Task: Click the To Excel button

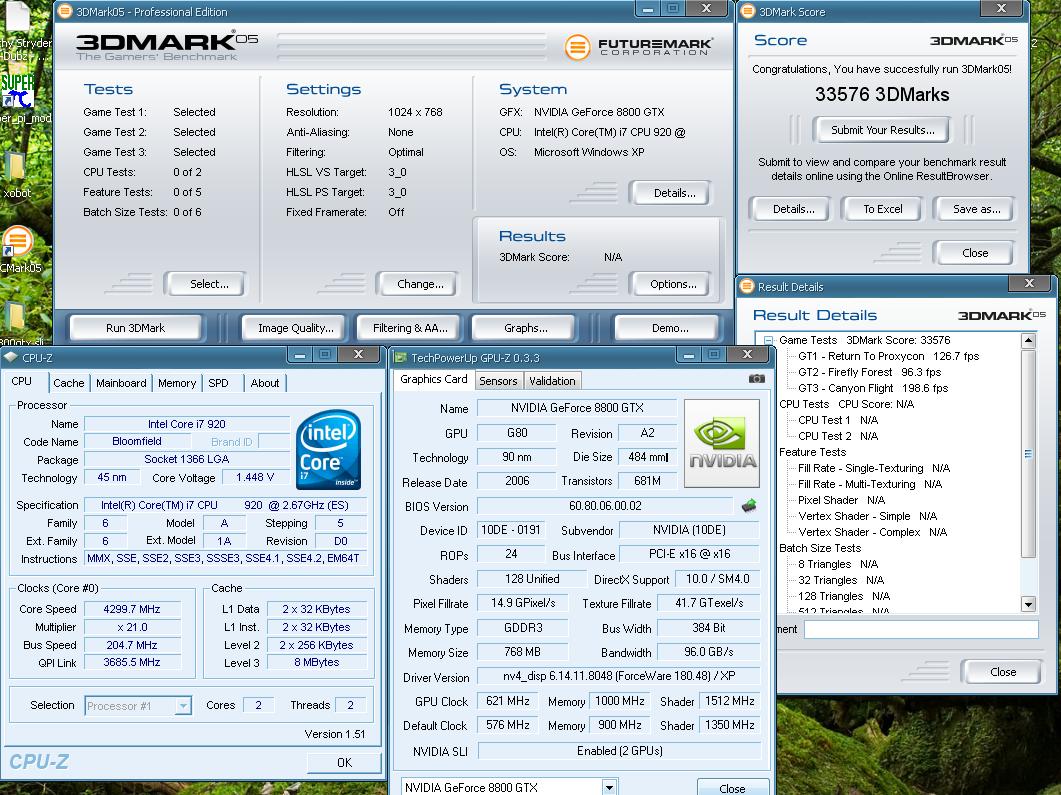Action: coord(882,209)
